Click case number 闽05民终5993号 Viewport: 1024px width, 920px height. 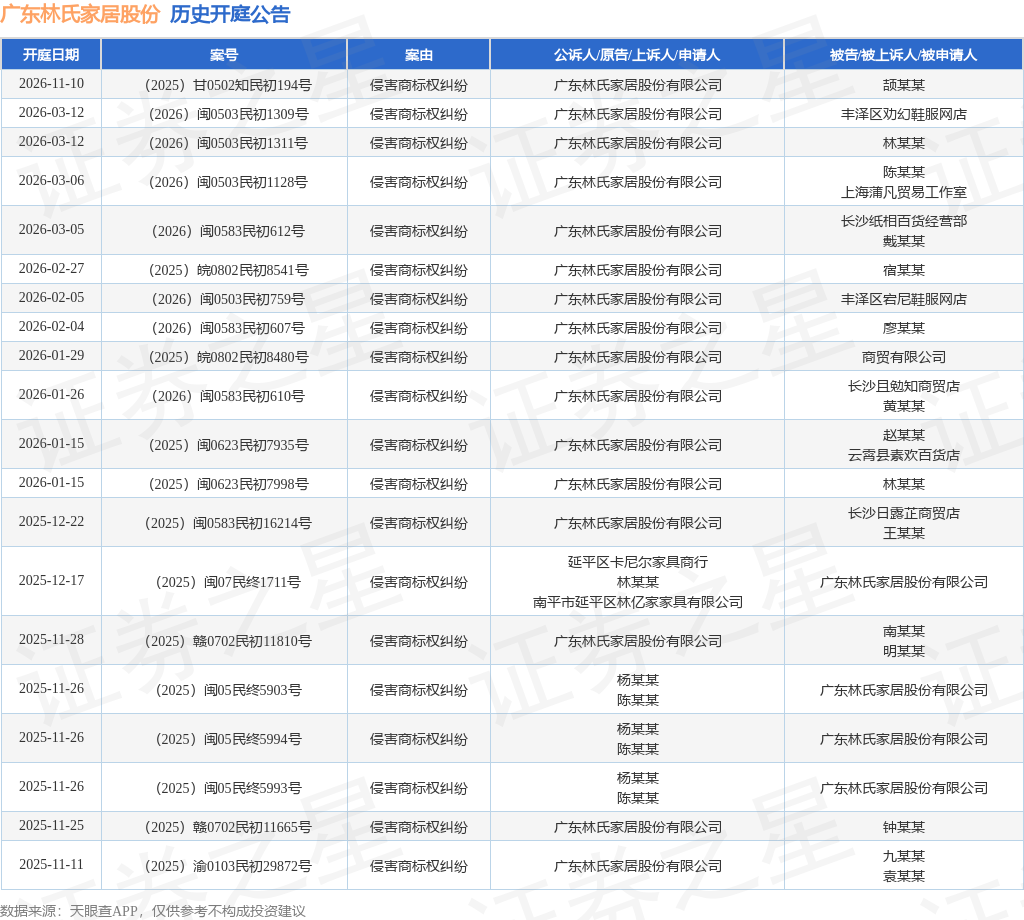[x=228, y=788]
